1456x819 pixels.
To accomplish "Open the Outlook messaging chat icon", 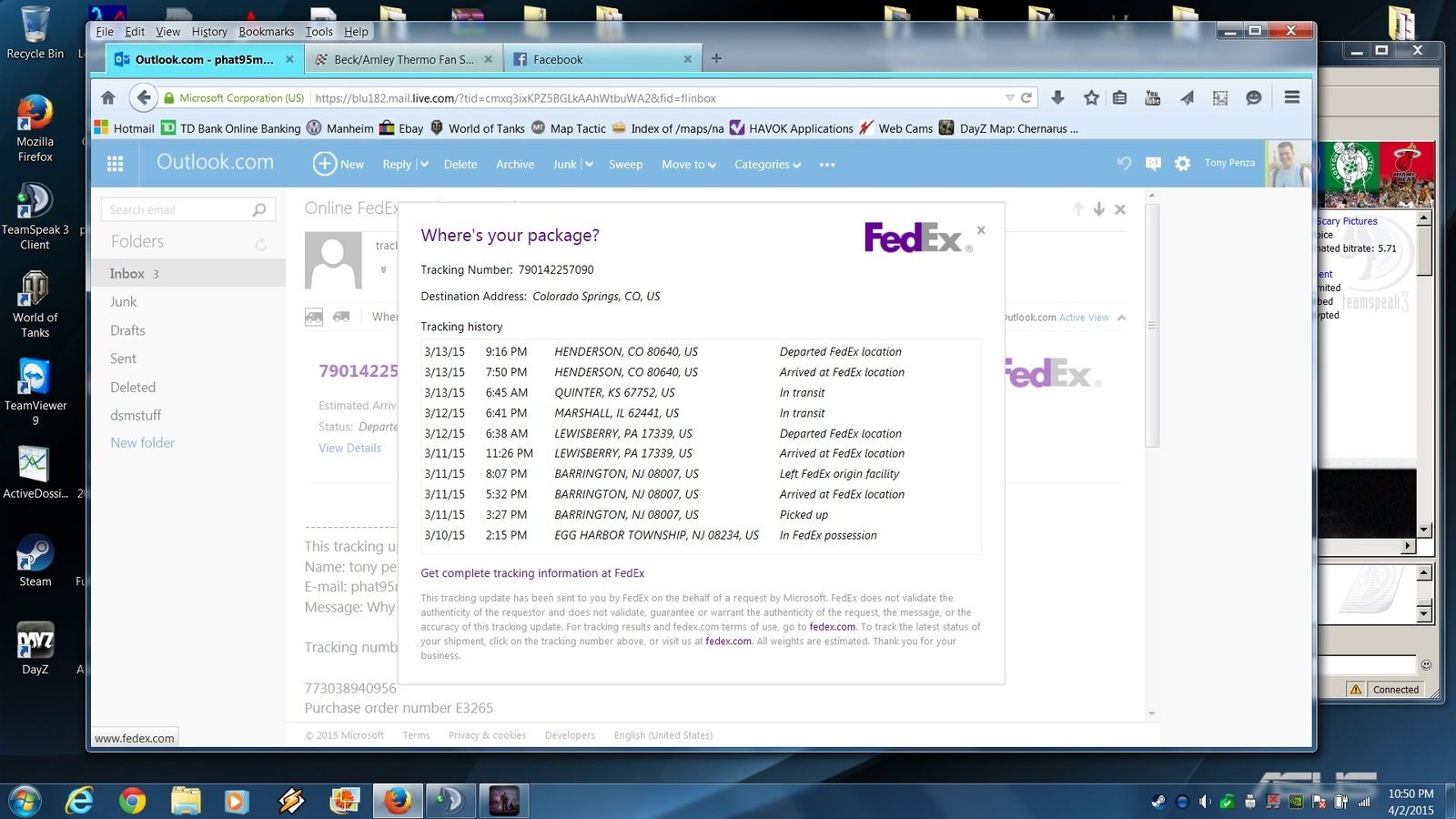I will pyautogui.click(x=1153, y=164).
